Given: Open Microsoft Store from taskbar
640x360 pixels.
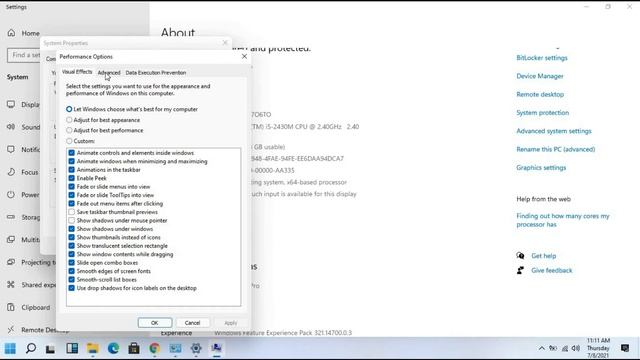Looking at the screenshot, I should 134,348.
